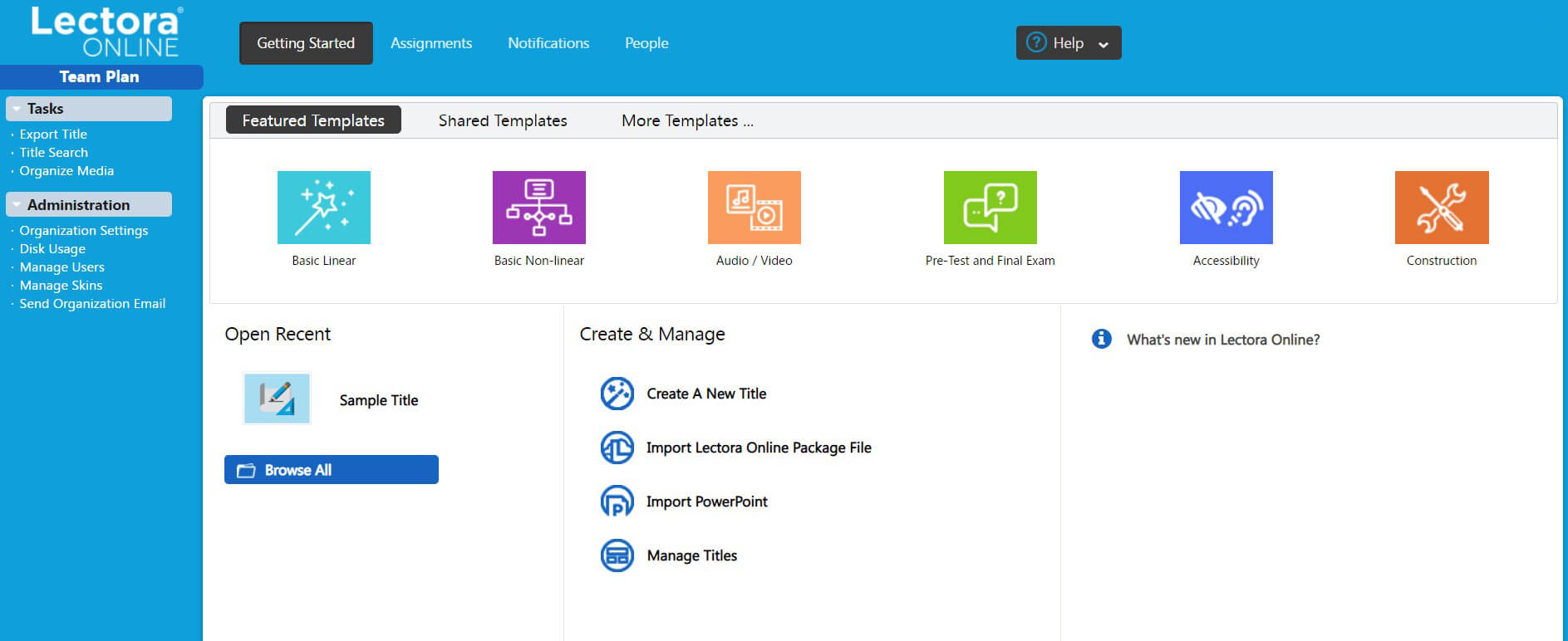Click the question mark icon in Help
Viewport: 1568px width, 641px height.
(1036, 42)
